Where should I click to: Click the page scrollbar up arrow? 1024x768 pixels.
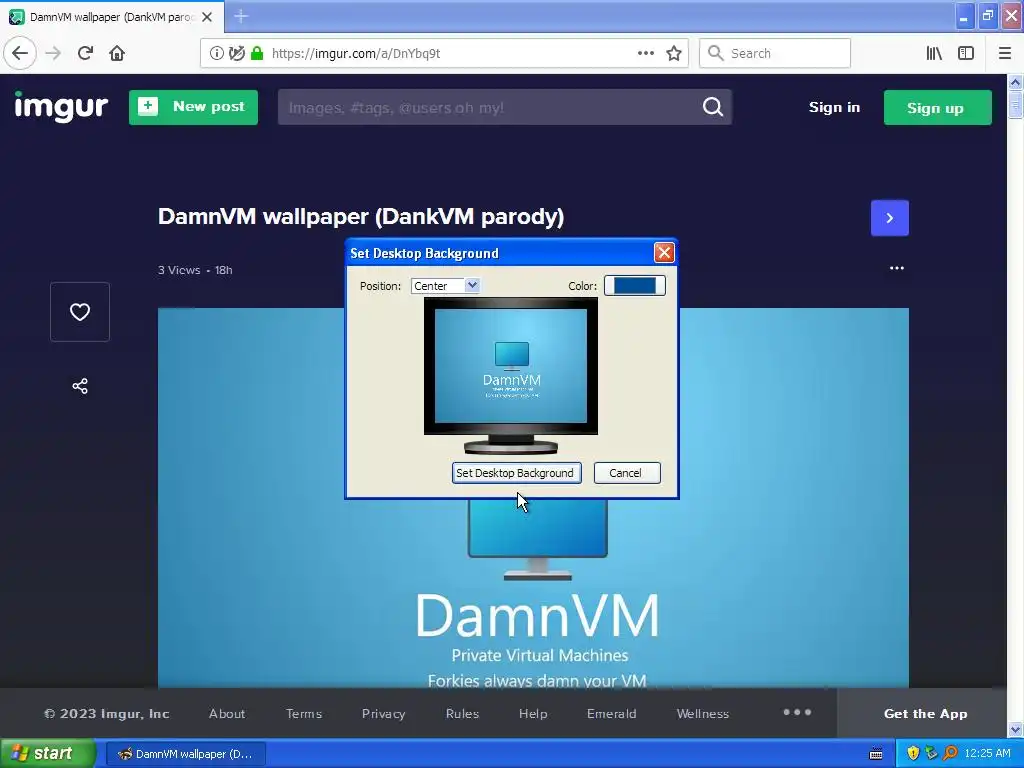point(1015,82)
